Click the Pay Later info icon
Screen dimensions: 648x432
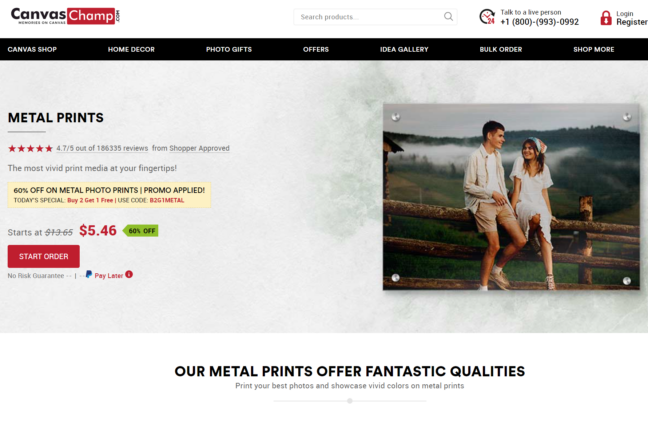(x=129, y=274)
